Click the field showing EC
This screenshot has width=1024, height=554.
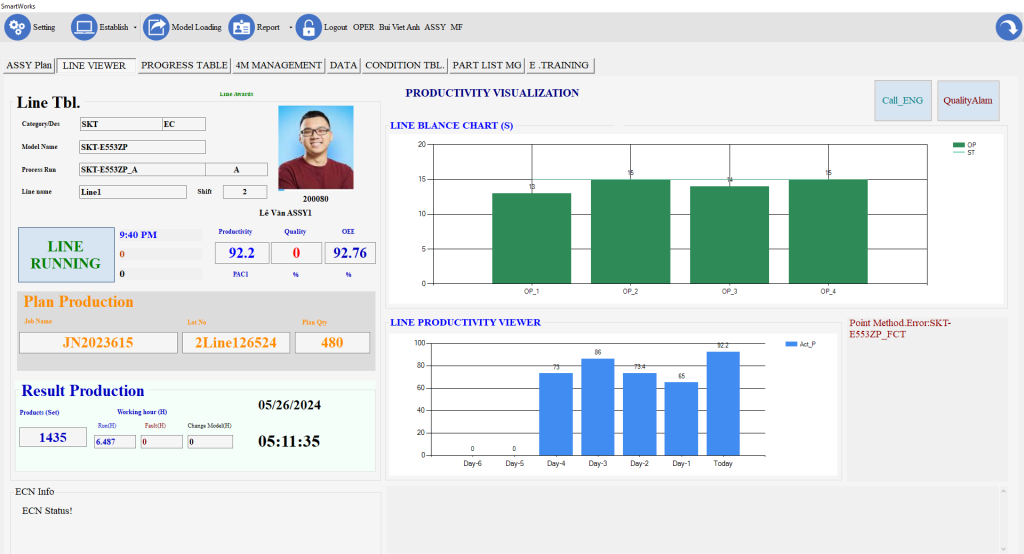[x=184, y=124]
